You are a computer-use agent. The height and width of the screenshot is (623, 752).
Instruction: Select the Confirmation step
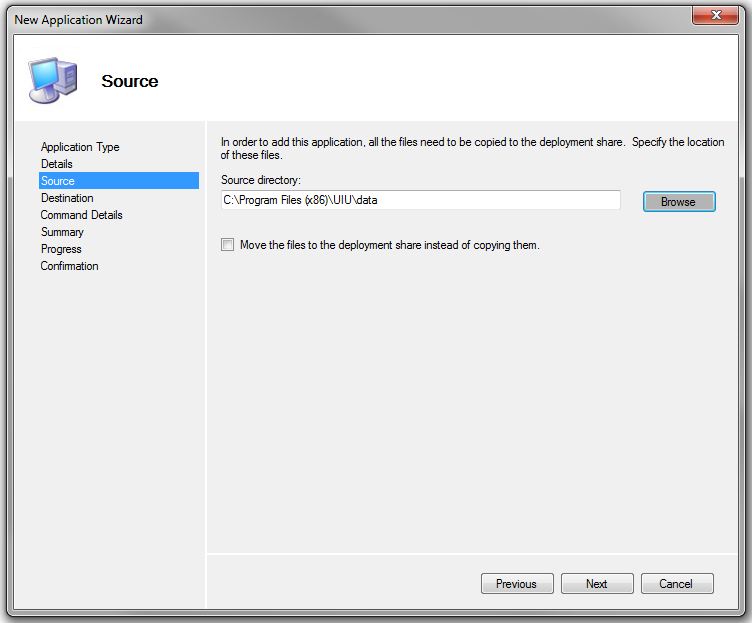click(x=69, y=266)
